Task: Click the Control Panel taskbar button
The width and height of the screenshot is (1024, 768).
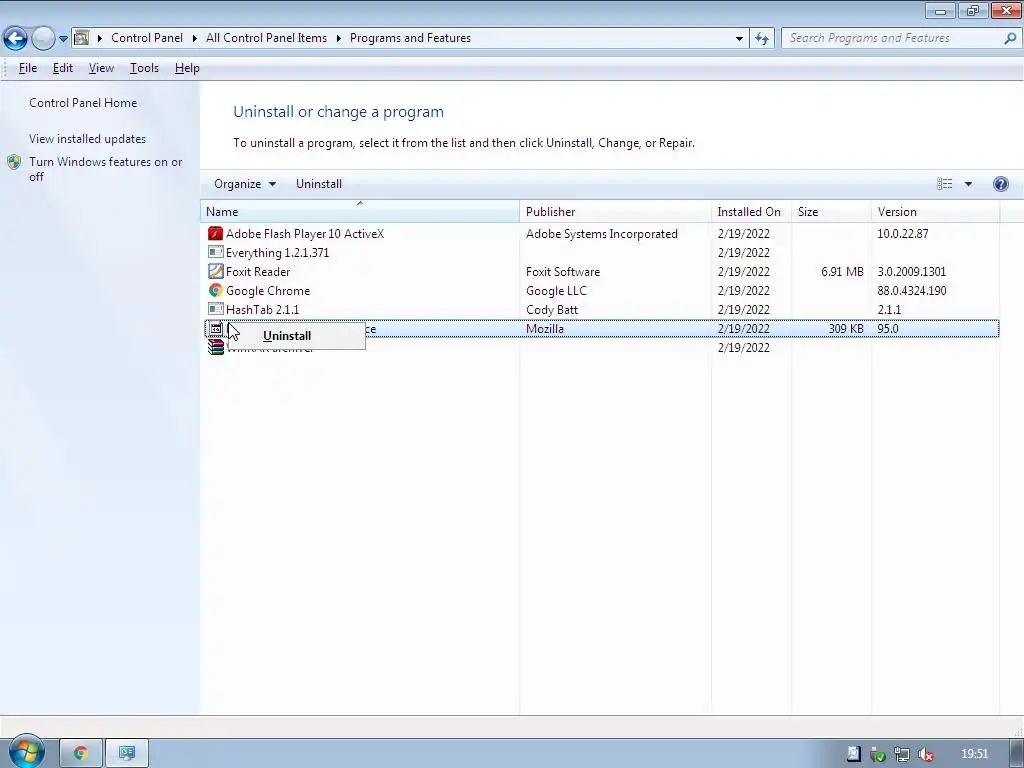Action: pyautogui.click(x=127, y=754)
